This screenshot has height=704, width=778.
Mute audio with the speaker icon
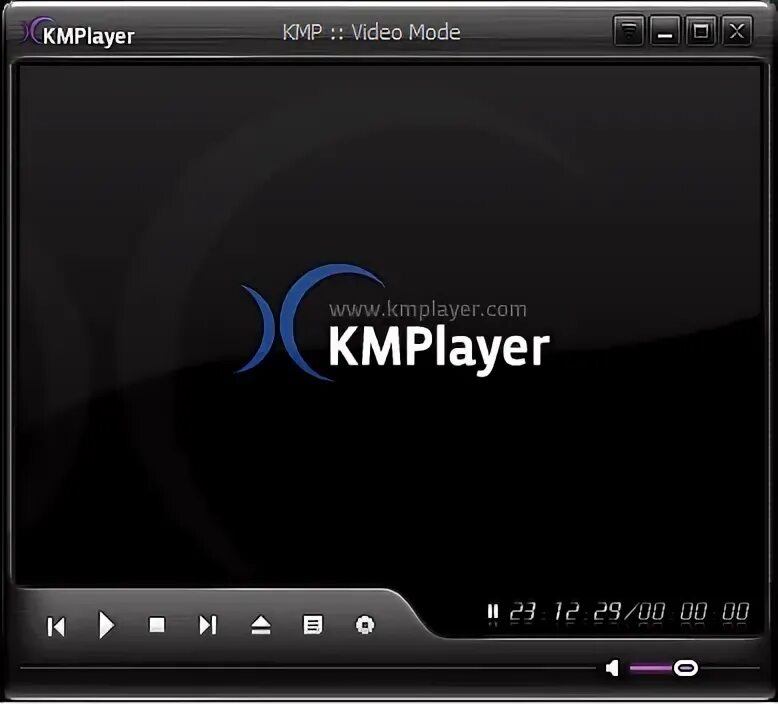[613, 668]
